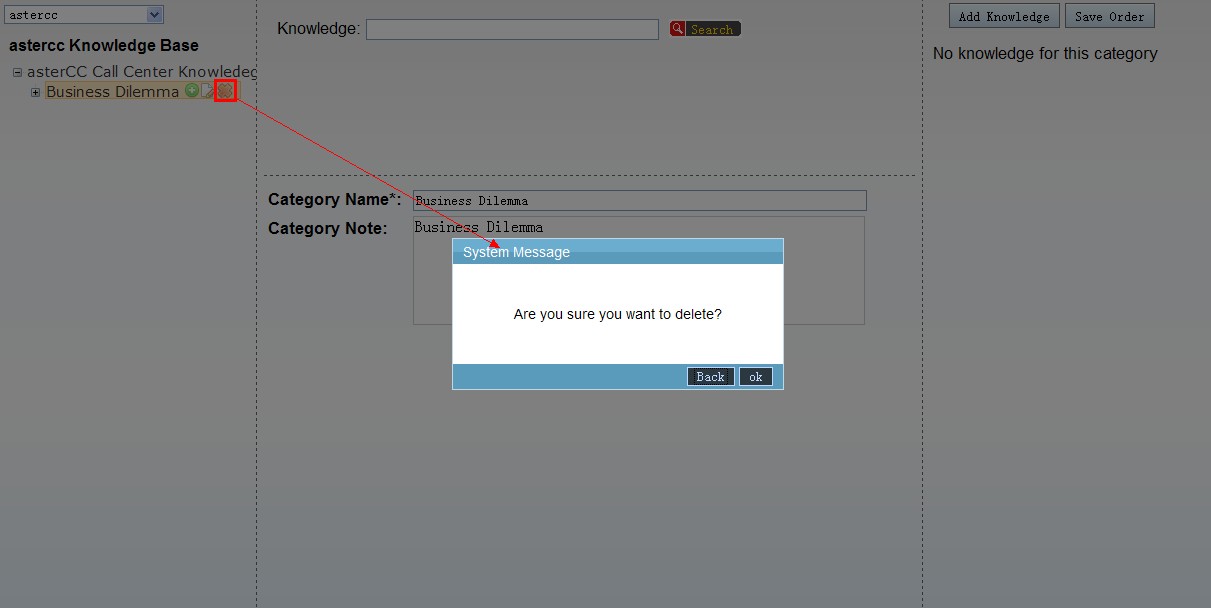
Task: Select asterCC Call Center Knowledge root item
Action: click(141, 72)
